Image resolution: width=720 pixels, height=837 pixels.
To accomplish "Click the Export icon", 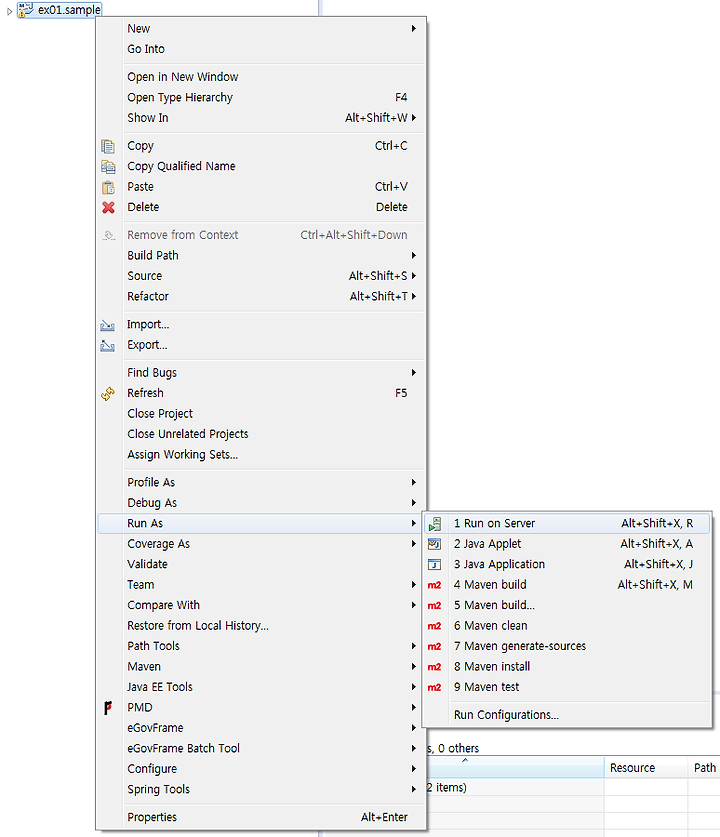I will pos(108,345).
